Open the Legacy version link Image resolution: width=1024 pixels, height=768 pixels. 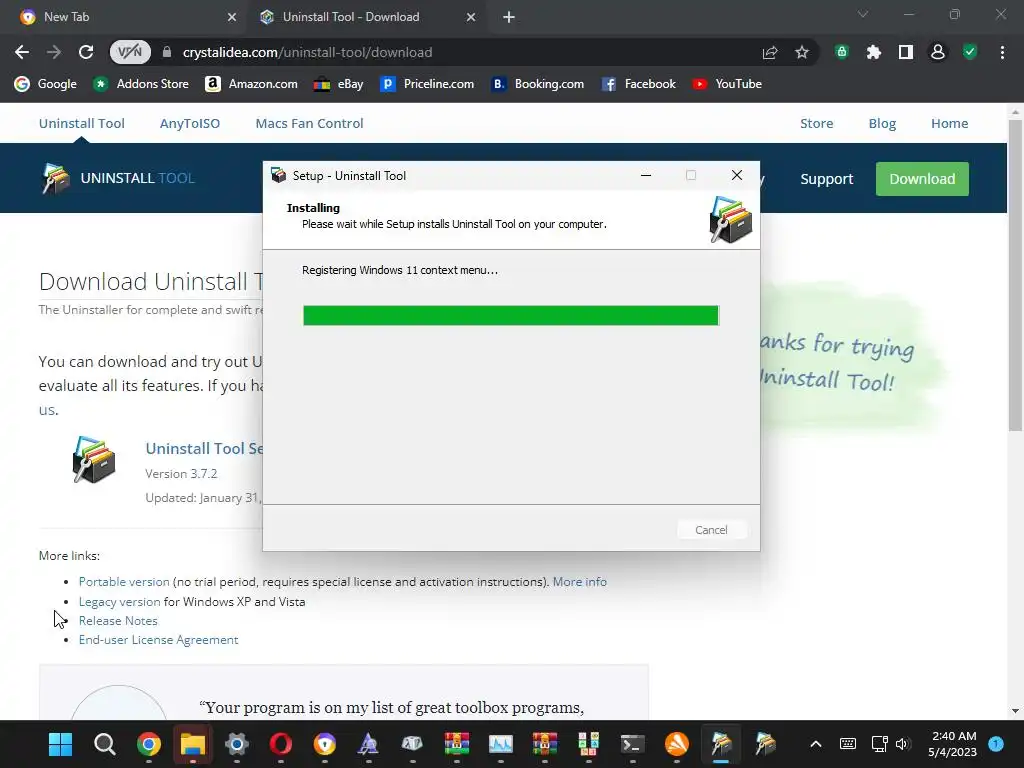(120, 601)
